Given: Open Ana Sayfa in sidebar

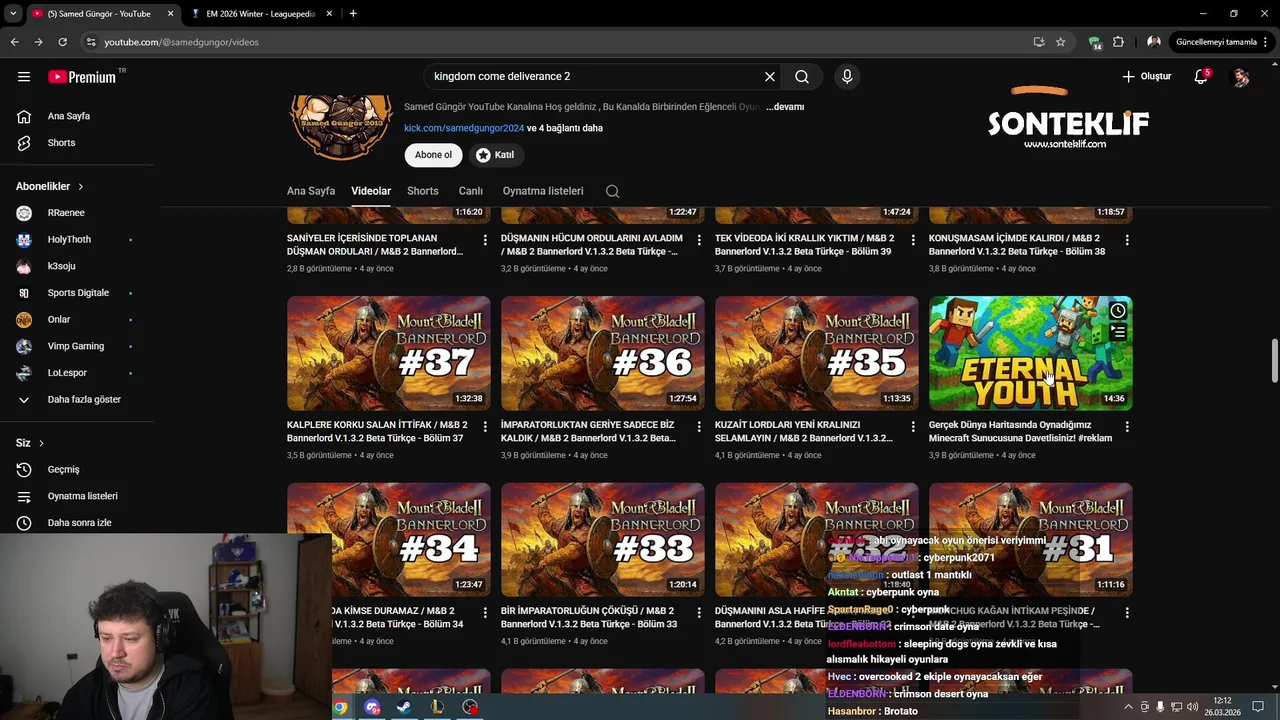Looking at the screenshot, I should point(68,116).
